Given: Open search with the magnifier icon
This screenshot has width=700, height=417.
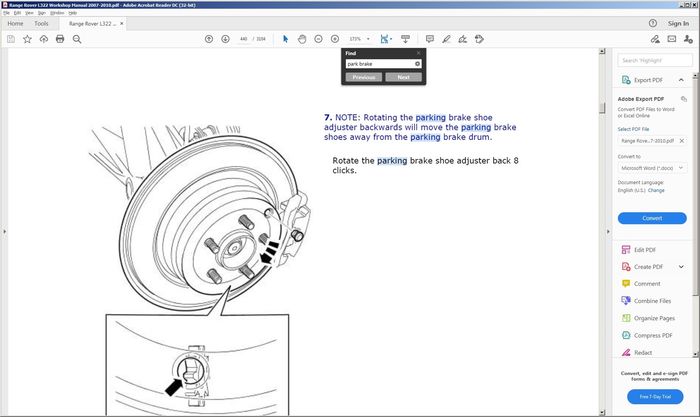Looking at the screenshot, I should [77, 39].
